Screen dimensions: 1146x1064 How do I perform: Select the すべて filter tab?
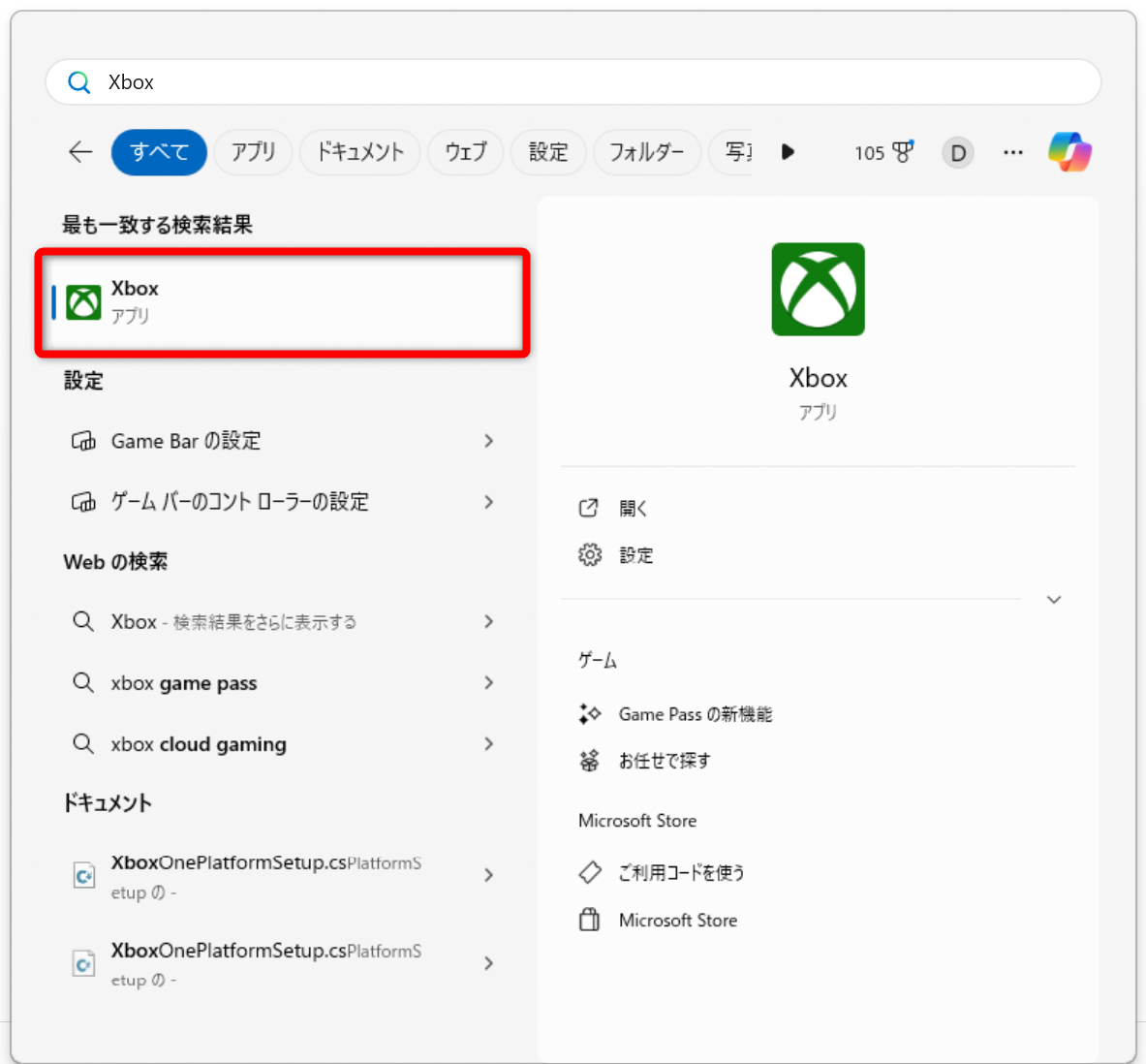(x=159, y=152)
